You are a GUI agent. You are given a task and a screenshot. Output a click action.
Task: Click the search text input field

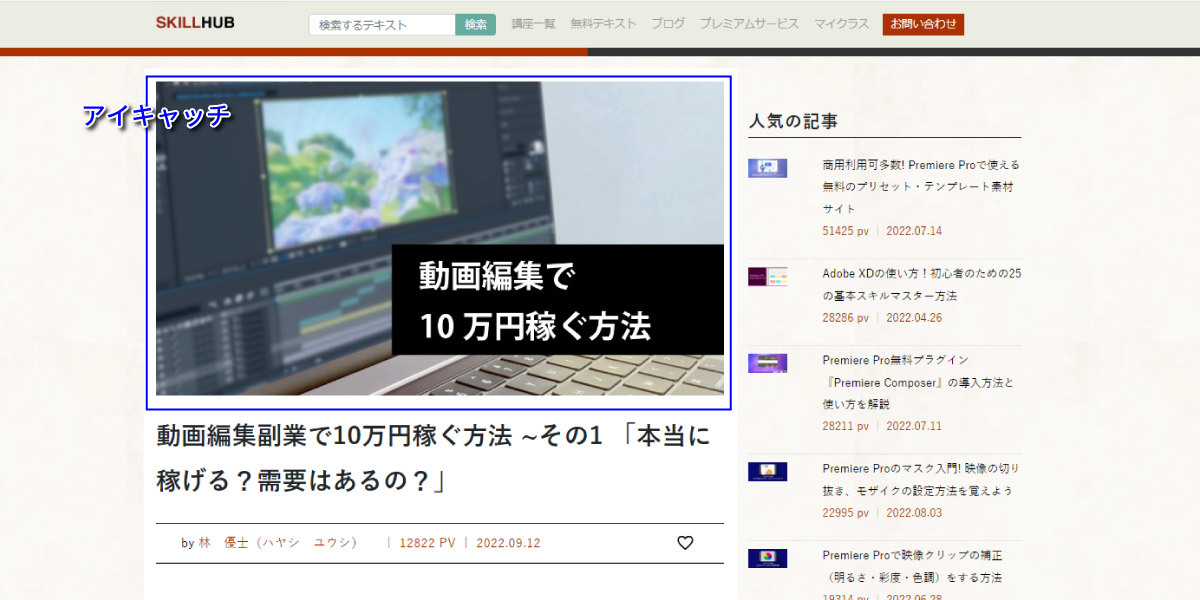[x=382, y=25]
